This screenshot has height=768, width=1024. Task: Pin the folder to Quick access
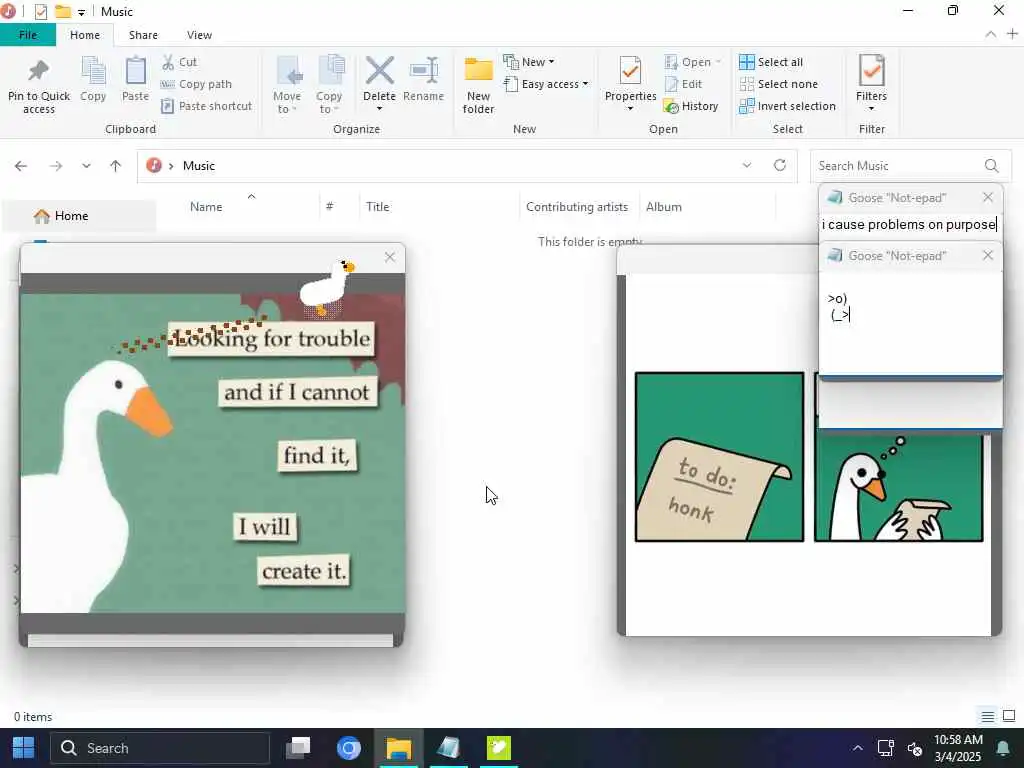pos(39,86)
